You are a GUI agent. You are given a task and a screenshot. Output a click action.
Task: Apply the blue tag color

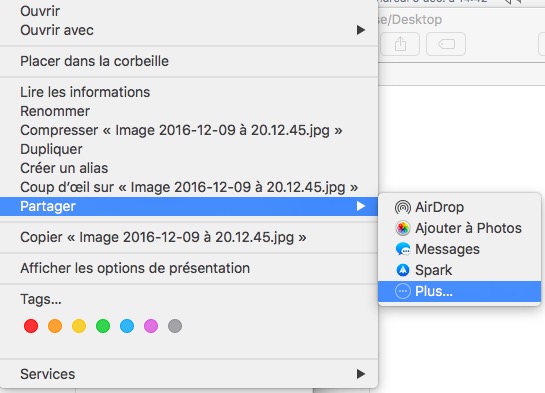click(x=127, y=326)
